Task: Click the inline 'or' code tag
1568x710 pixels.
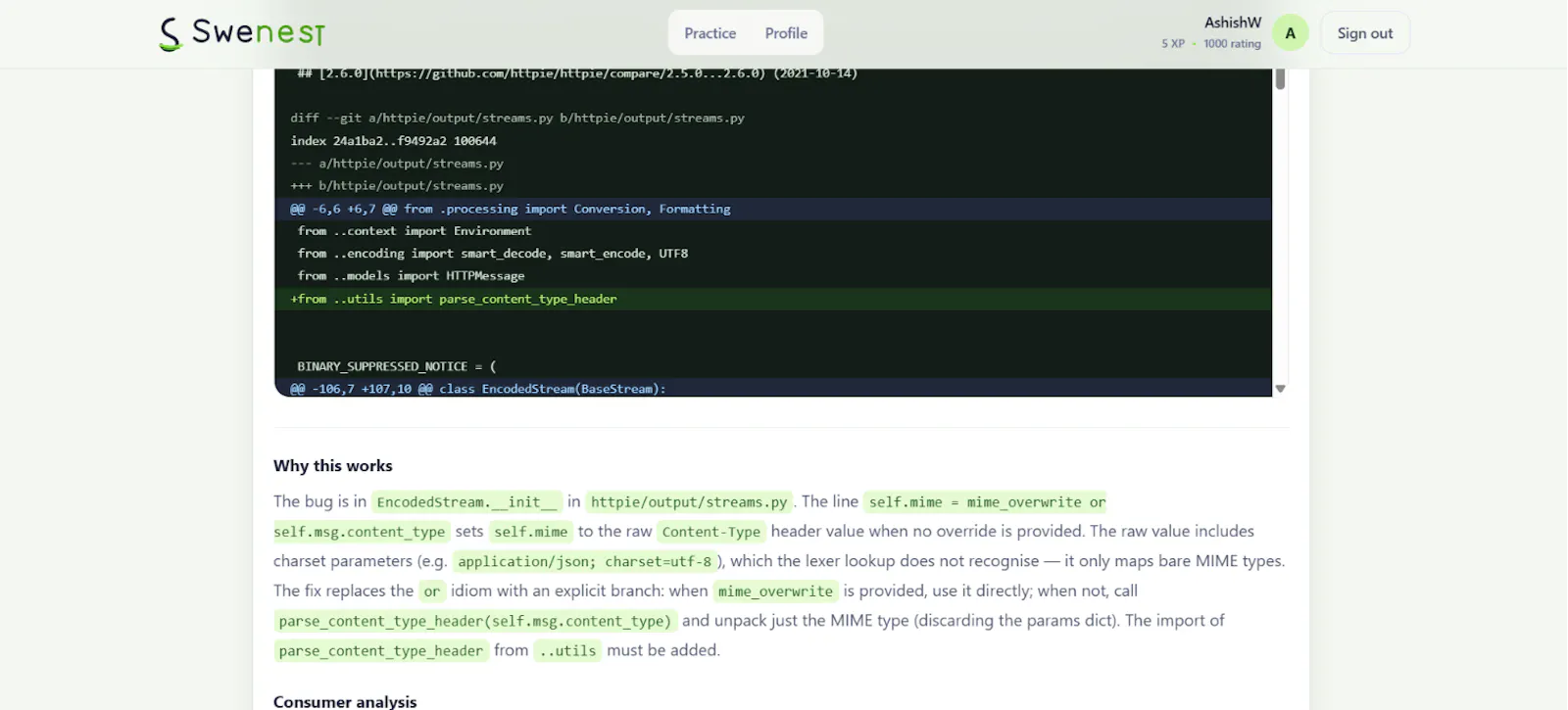Action: 432,592
